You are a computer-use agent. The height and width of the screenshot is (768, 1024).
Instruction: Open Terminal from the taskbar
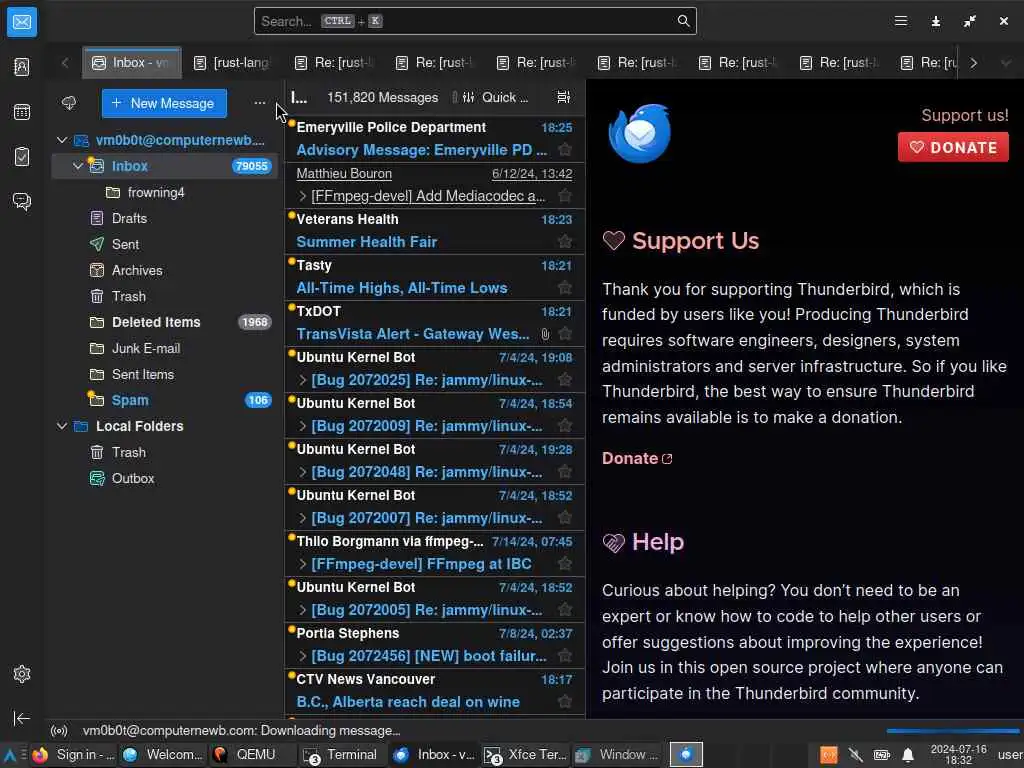tap(341, 755)
